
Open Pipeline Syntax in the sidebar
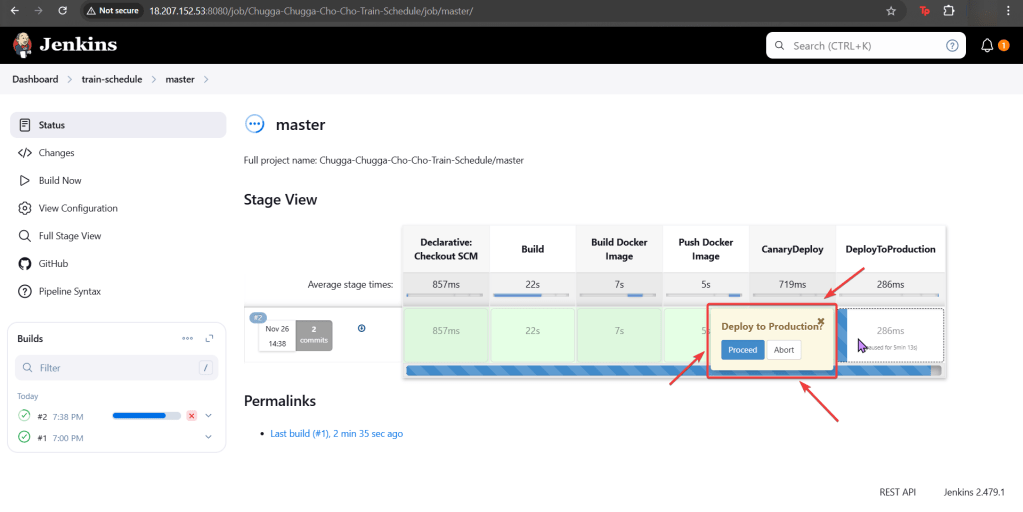click(x=69, y=291)
